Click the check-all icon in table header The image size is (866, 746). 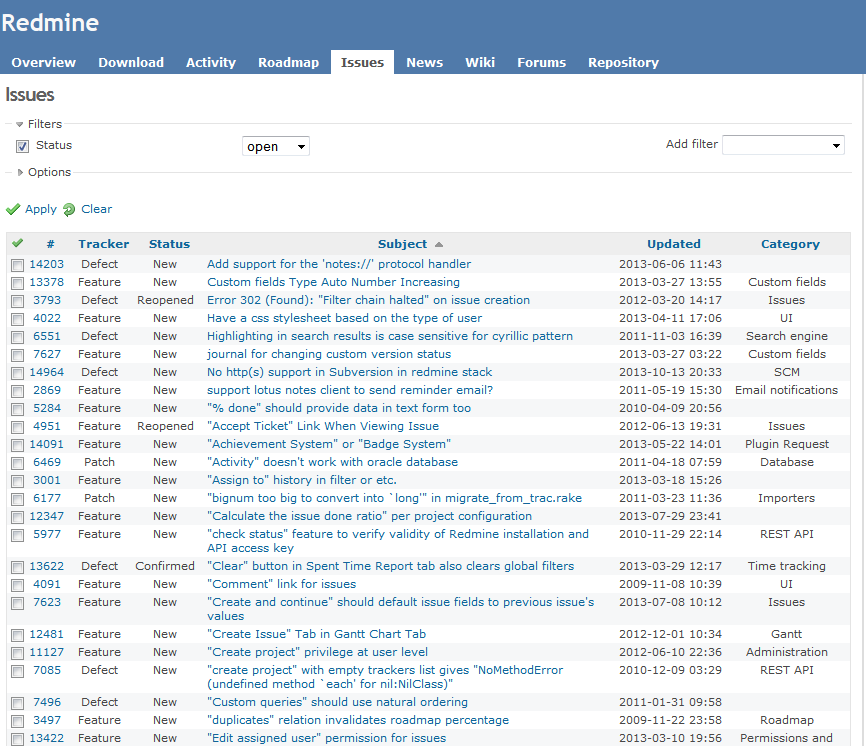pos(18,243)
